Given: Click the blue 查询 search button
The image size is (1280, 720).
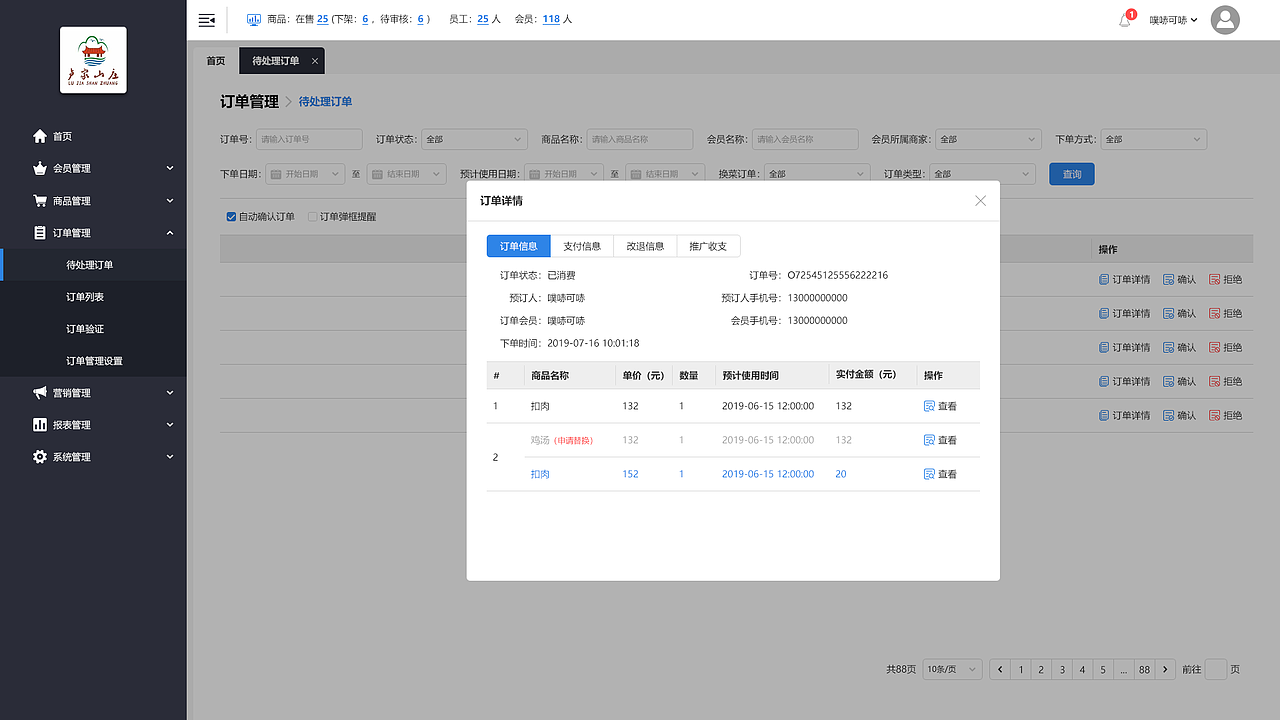Looking at the screenshot, I should pos(1072,174).
